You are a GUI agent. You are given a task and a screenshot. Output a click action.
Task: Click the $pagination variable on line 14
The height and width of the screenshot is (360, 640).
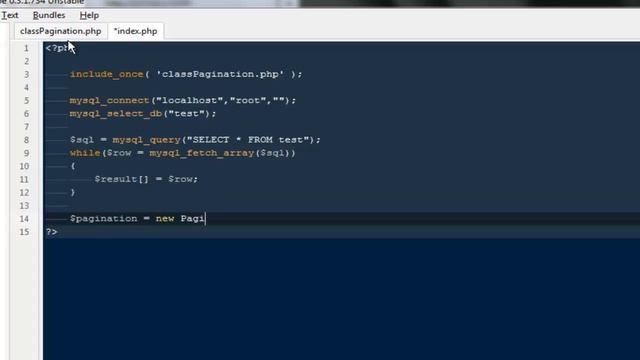point(103,218)
